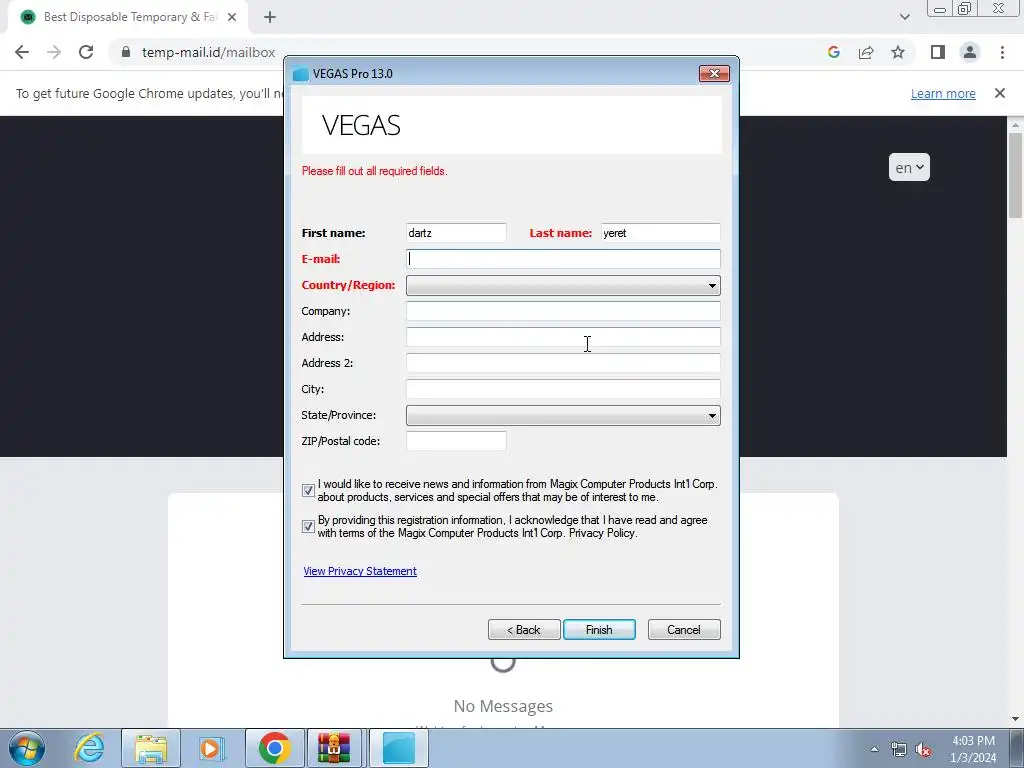Screen dimensions: 1024x768
Task: Switch to Chrome in the taskbar
Action: click(274, 748)
